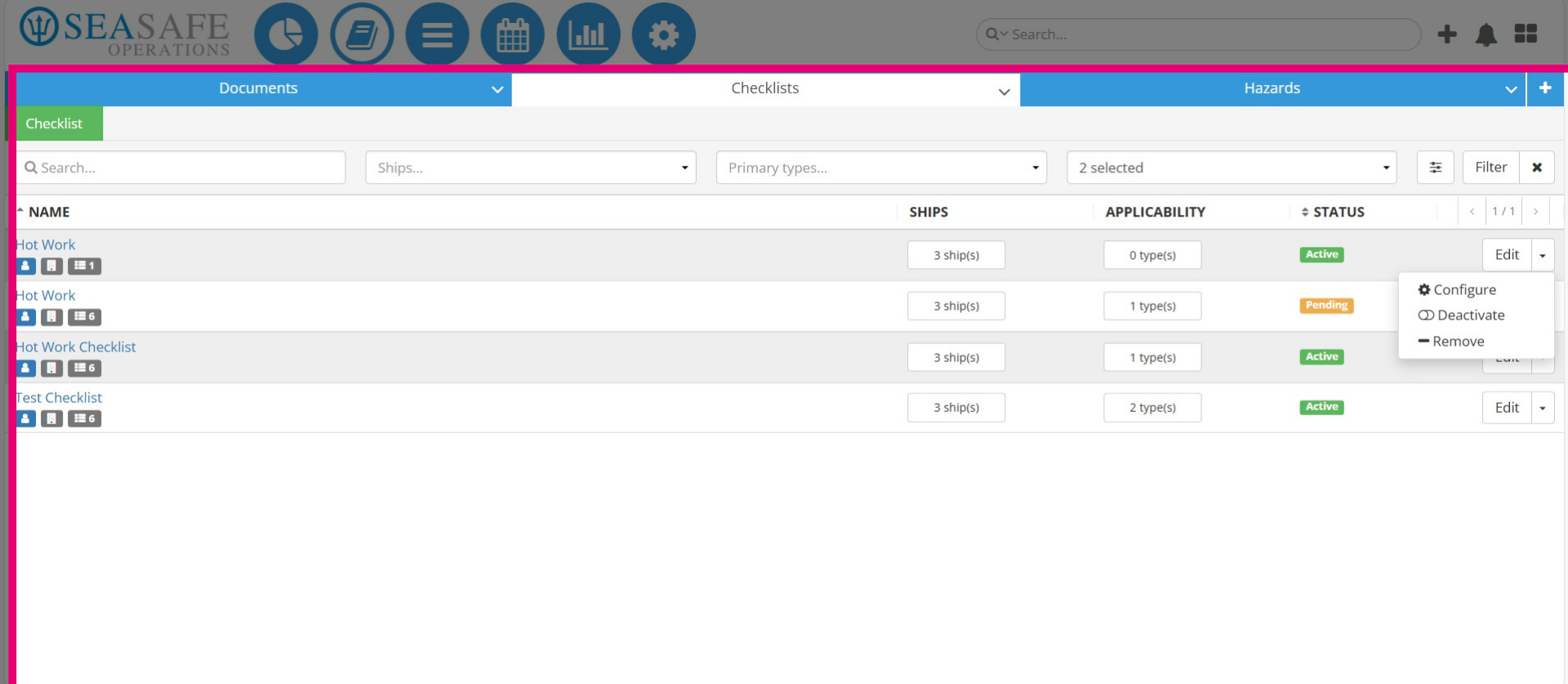Open the Hot Work Checklist link
The height and width of the screenshot is (684, 1568).
click(76, 347)
